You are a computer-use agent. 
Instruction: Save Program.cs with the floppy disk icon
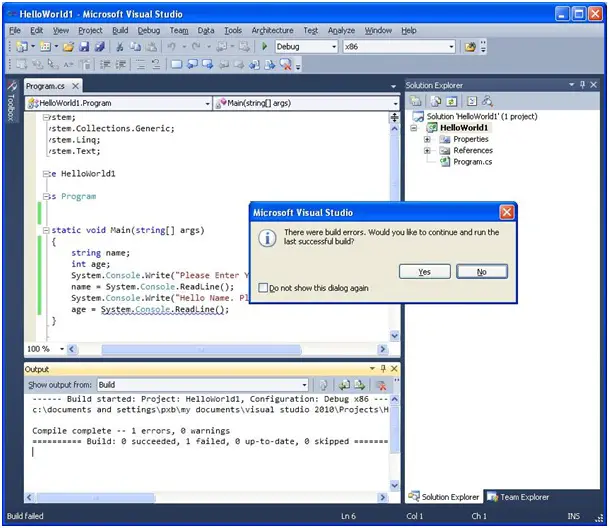coord(84,47)
